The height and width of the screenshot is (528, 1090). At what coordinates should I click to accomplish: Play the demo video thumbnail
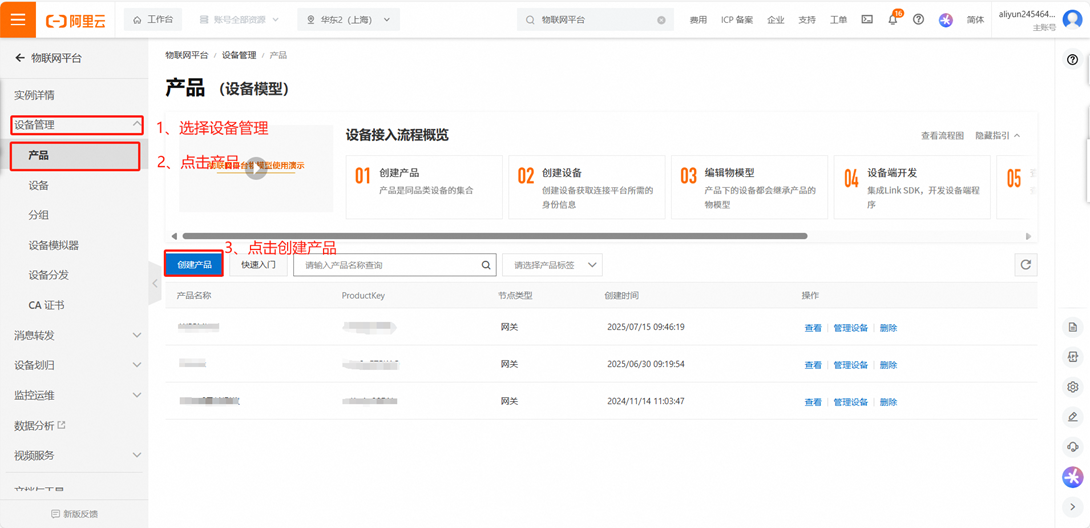tap(256, 168)
